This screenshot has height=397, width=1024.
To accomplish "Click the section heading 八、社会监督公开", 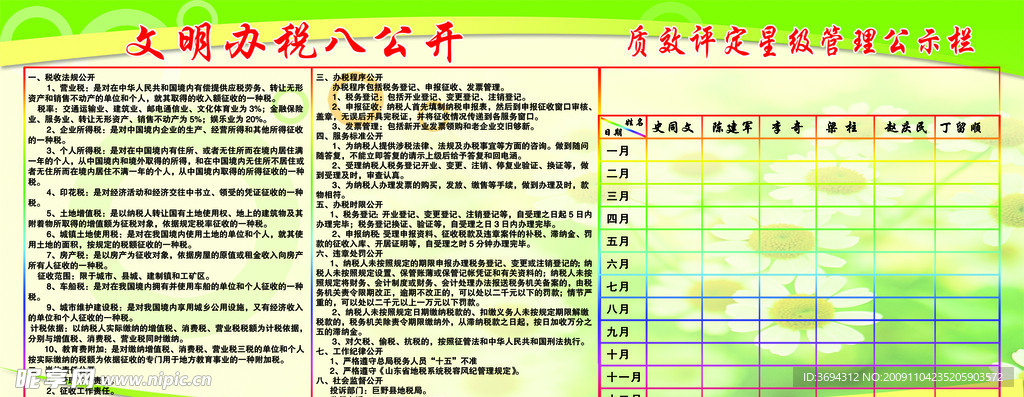I will click(349, 380).
